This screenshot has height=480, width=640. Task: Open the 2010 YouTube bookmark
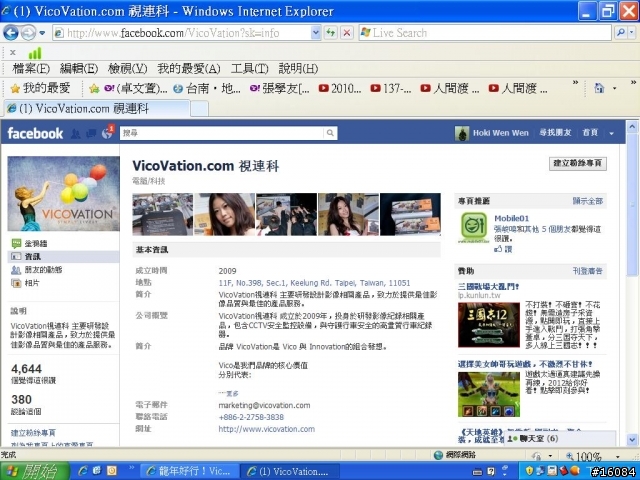click(x=340, y=88)
